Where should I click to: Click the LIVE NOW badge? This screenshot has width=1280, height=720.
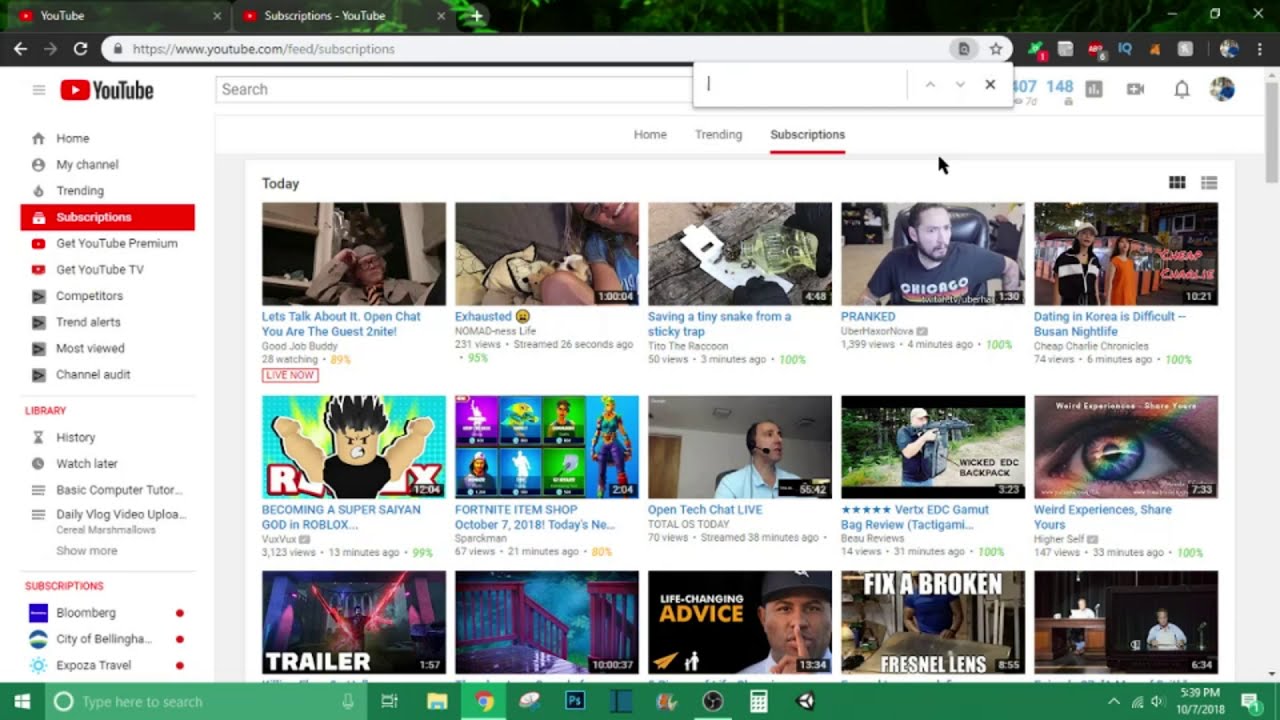(290, 375)
